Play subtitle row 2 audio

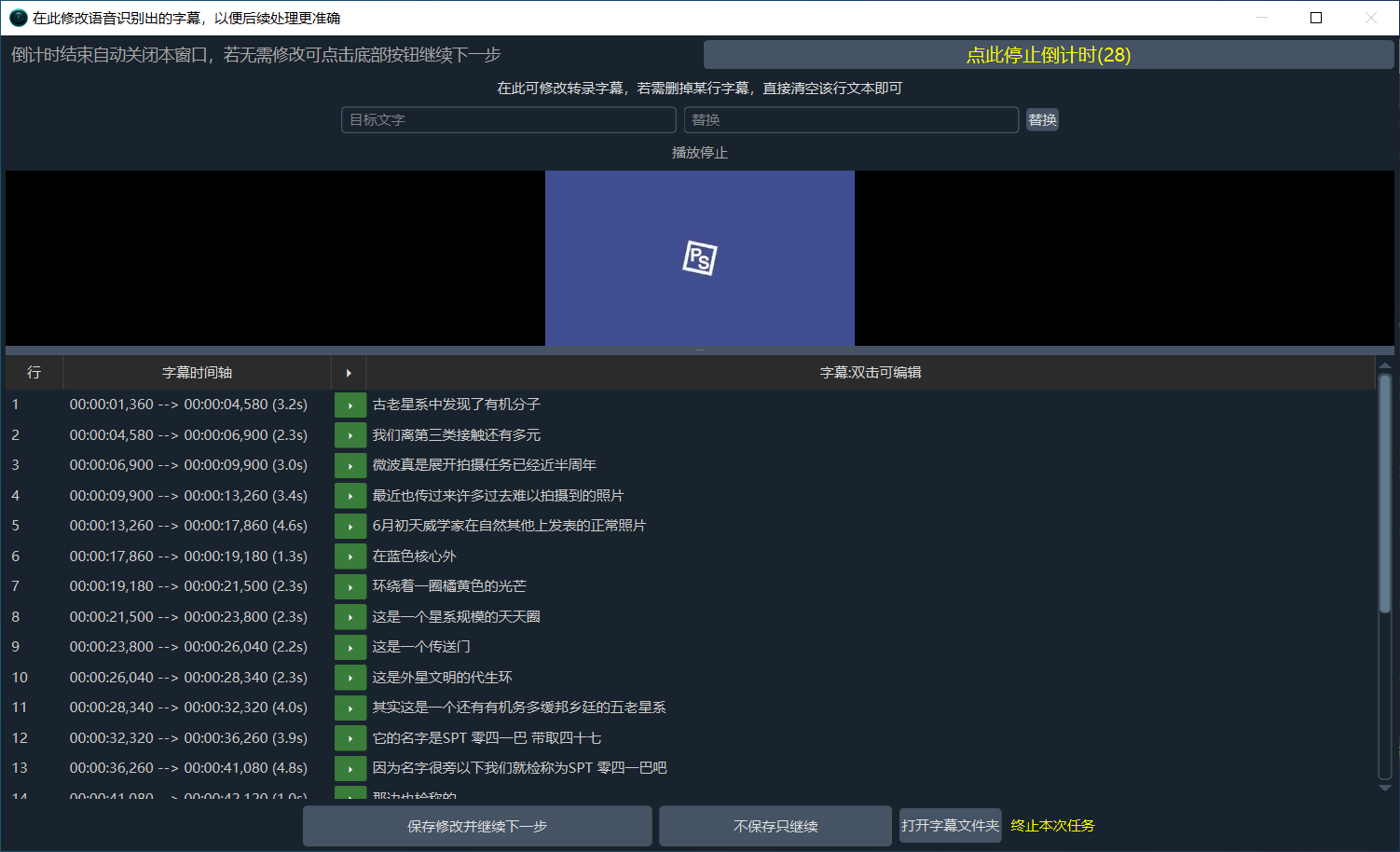[x=350, y=435]
